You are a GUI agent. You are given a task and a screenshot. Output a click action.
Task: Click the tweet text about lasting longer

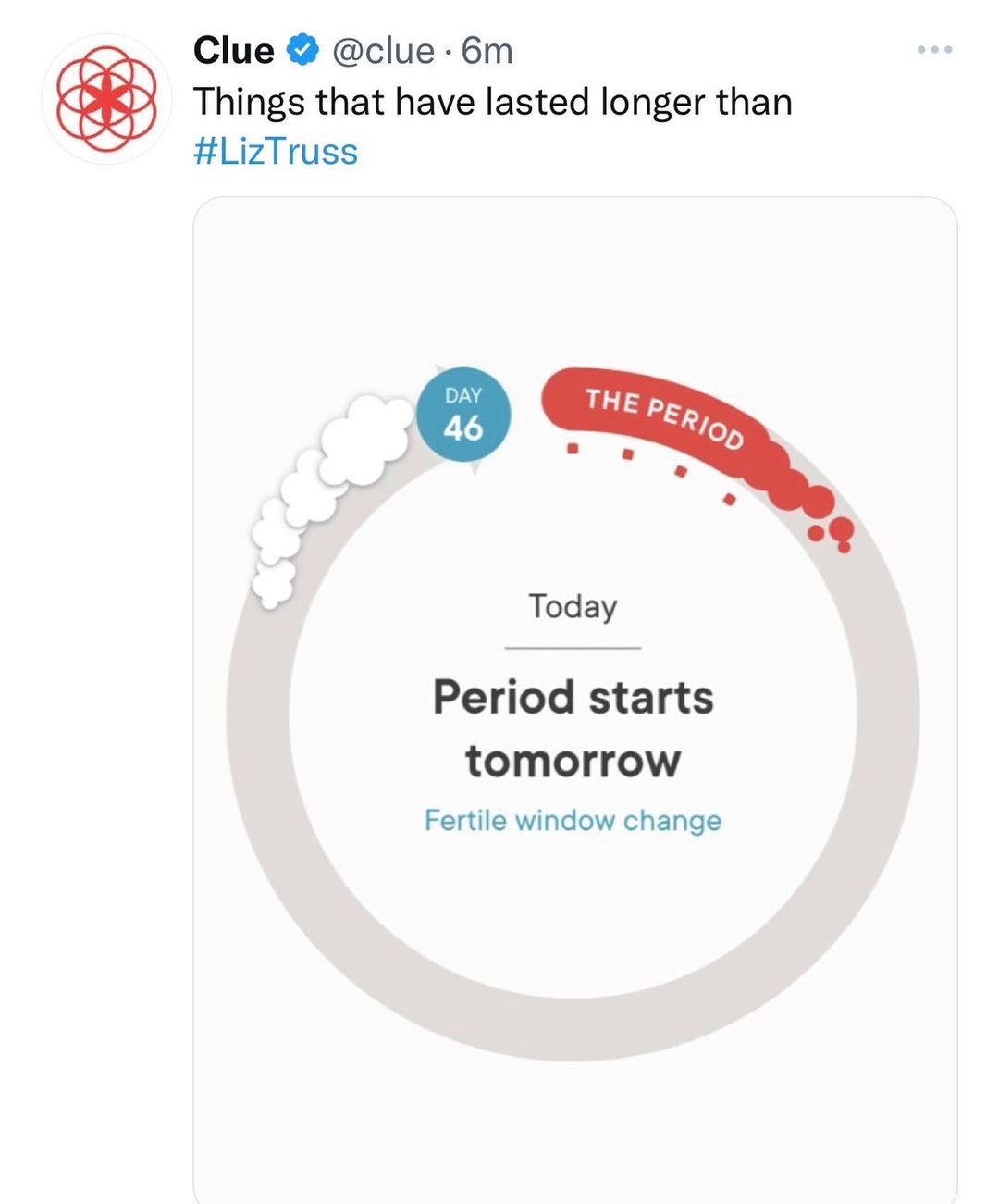coord(492,101)
